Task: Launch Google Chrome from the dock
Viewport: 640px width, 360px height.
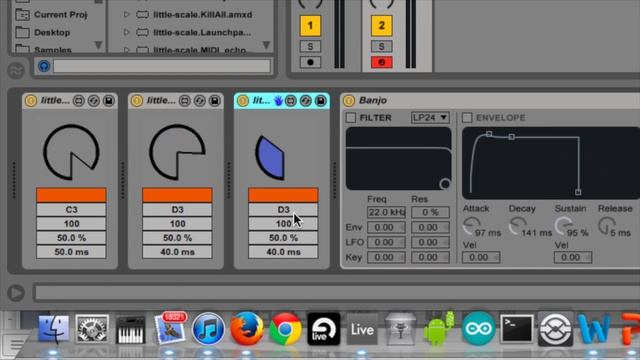Action: pos(285,329)
